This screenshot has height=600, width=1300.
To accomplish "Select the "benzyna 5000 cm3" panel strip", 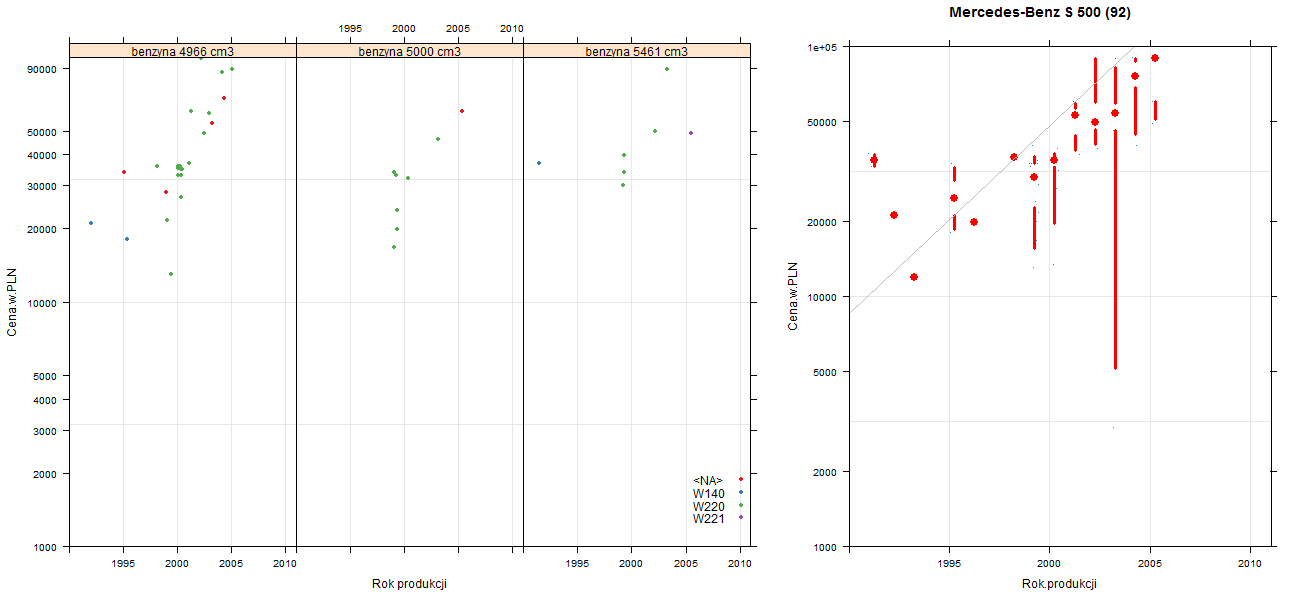I will pyautogui.click(x=410, y=51).
